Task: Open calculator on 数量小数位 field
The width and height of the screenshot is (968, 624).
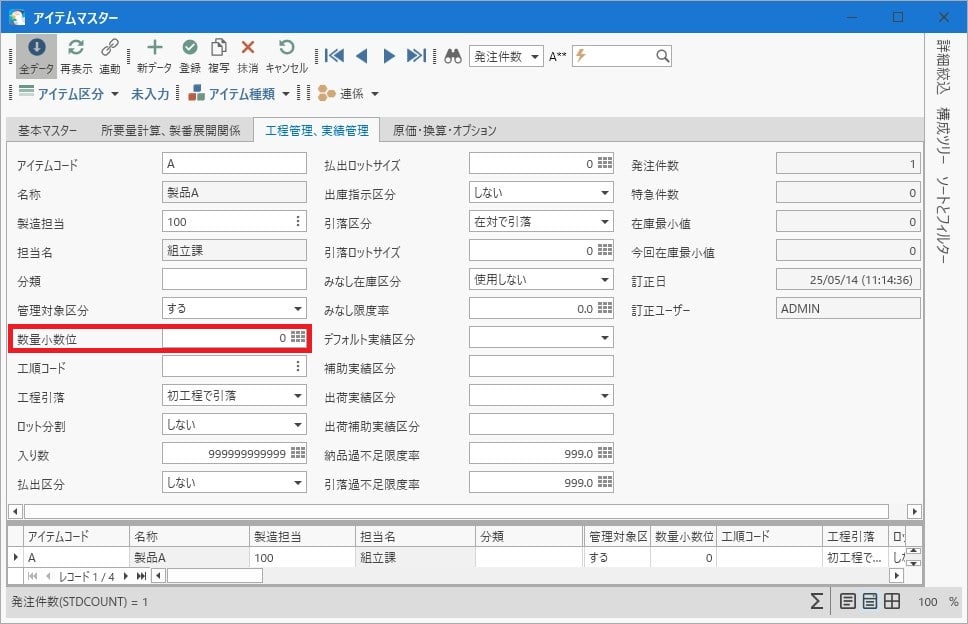Action: click(298, 339)
